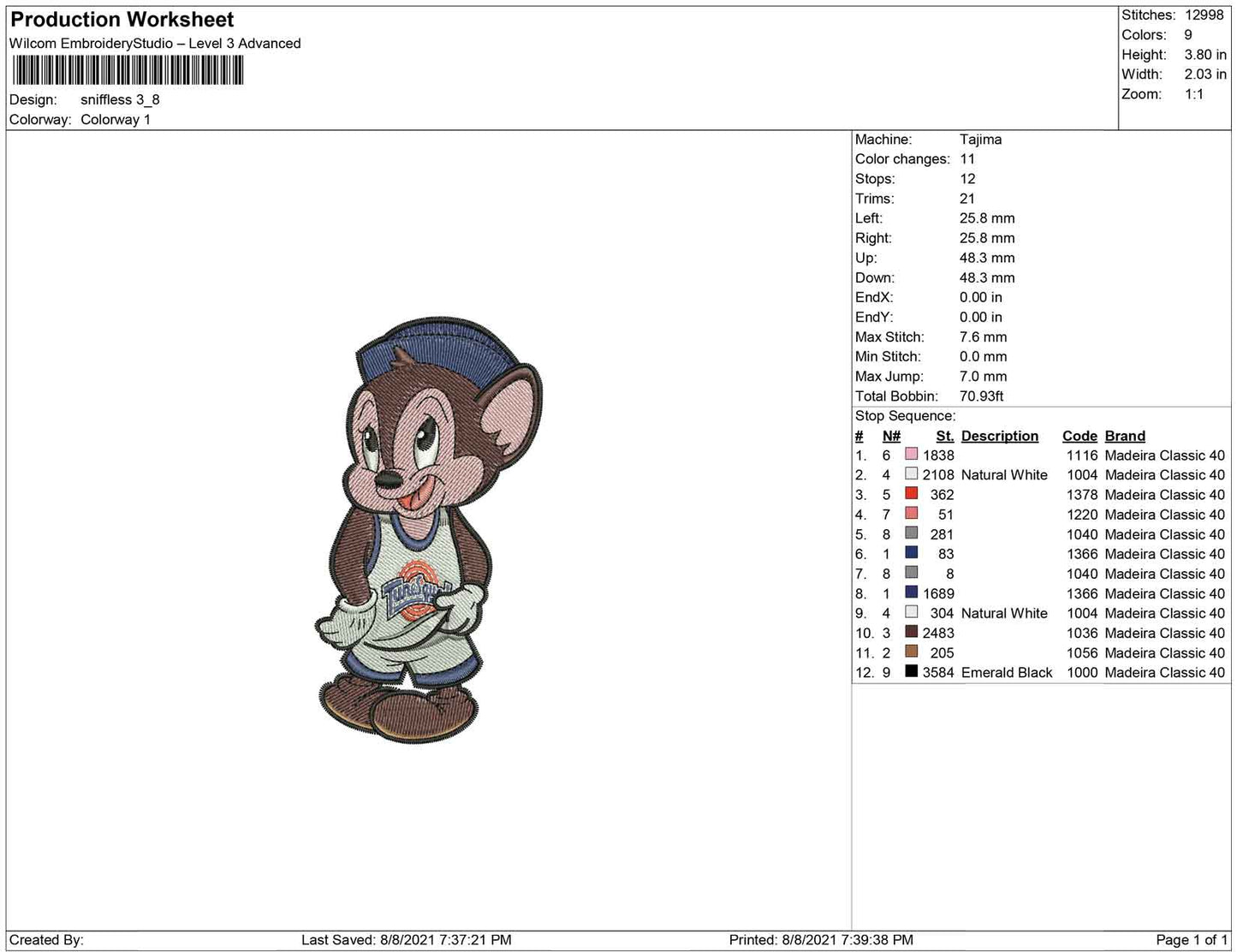The width and height of the screenshot is (1237, 952).
Task: Select the Left value 25.8 mm
Action: [987, 218]
